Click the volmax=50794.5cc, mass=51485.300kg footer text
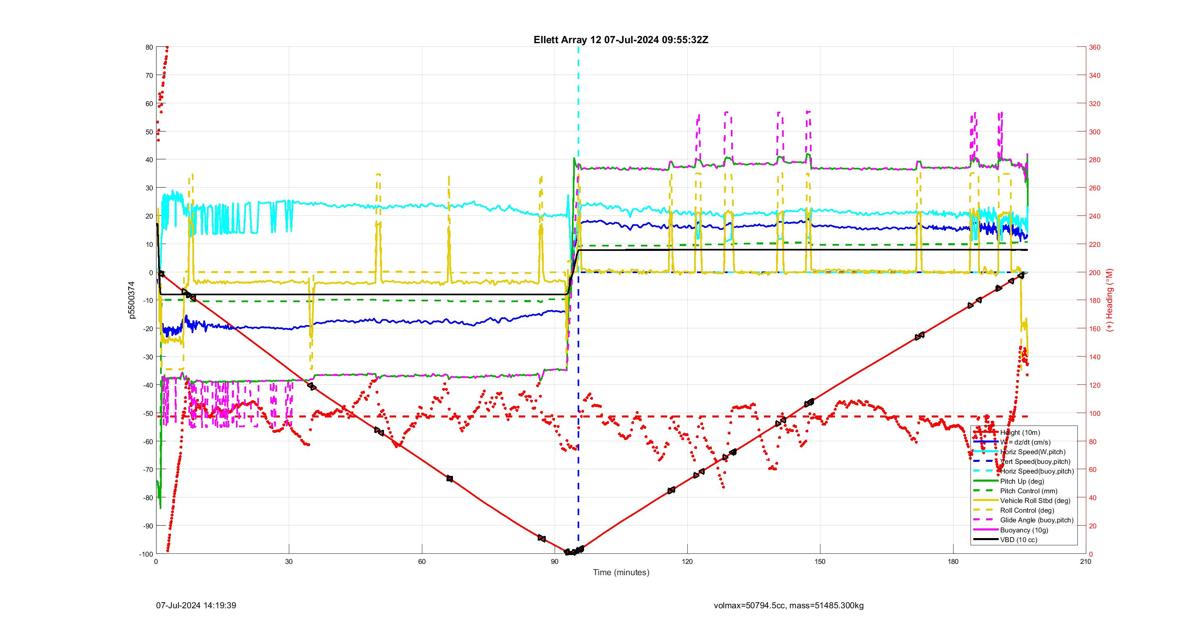The height and width of the screenshot is (622, 1200). 789,606
